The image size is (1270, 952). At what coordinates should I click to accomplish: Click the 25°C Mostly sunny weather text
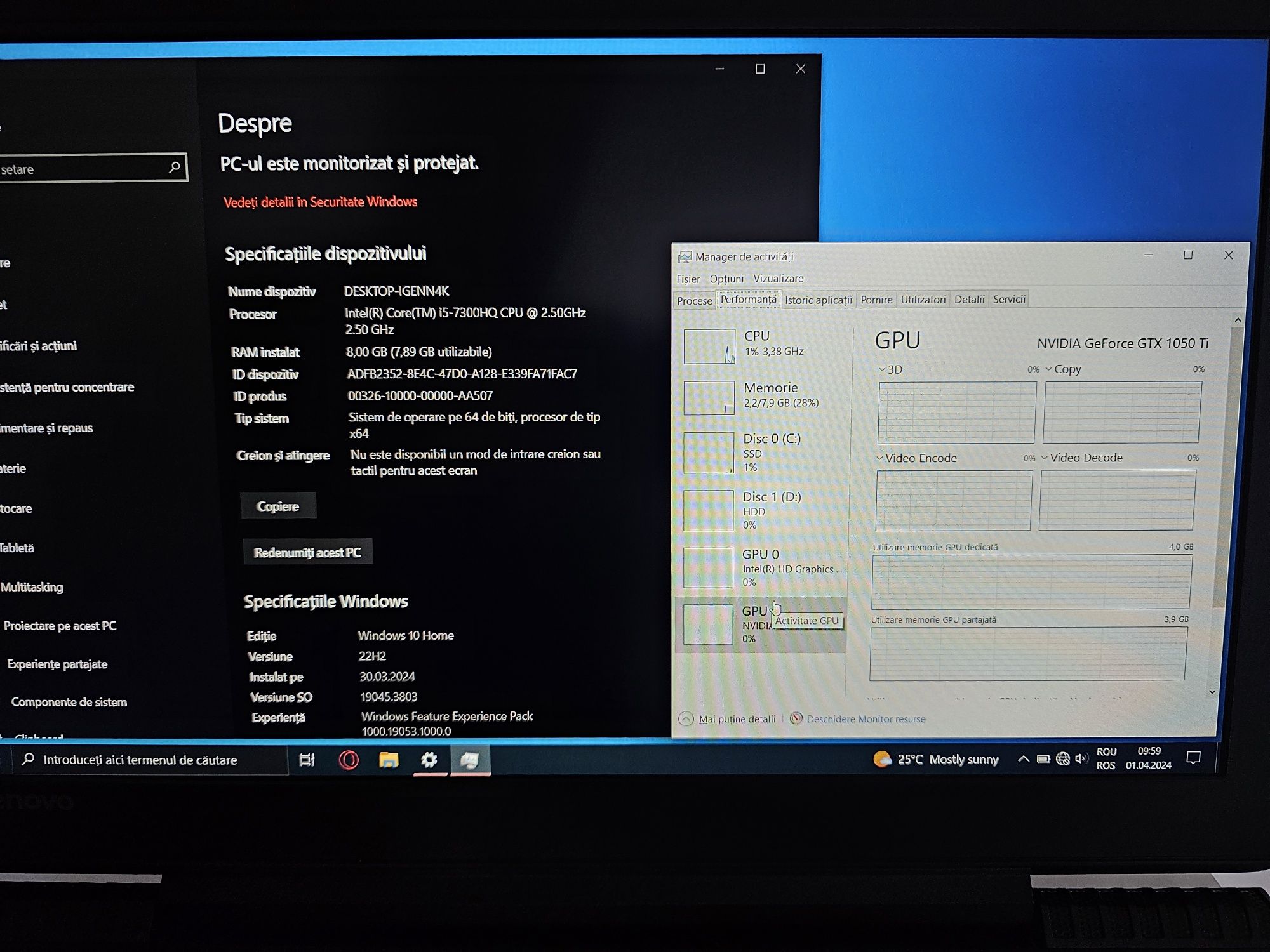(948, 759)
